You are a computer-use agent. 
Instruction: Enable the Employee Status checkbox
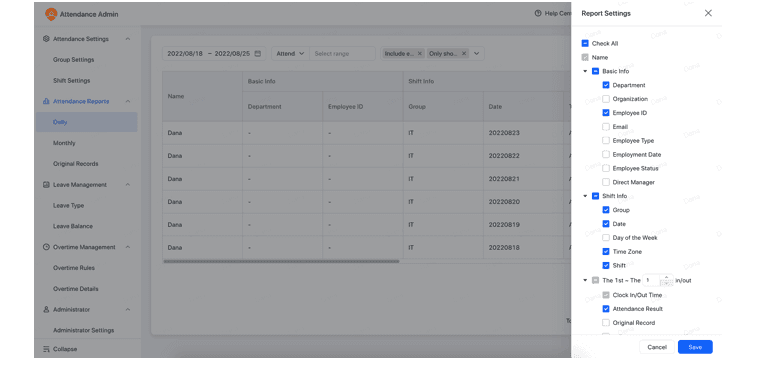[606, 168]
